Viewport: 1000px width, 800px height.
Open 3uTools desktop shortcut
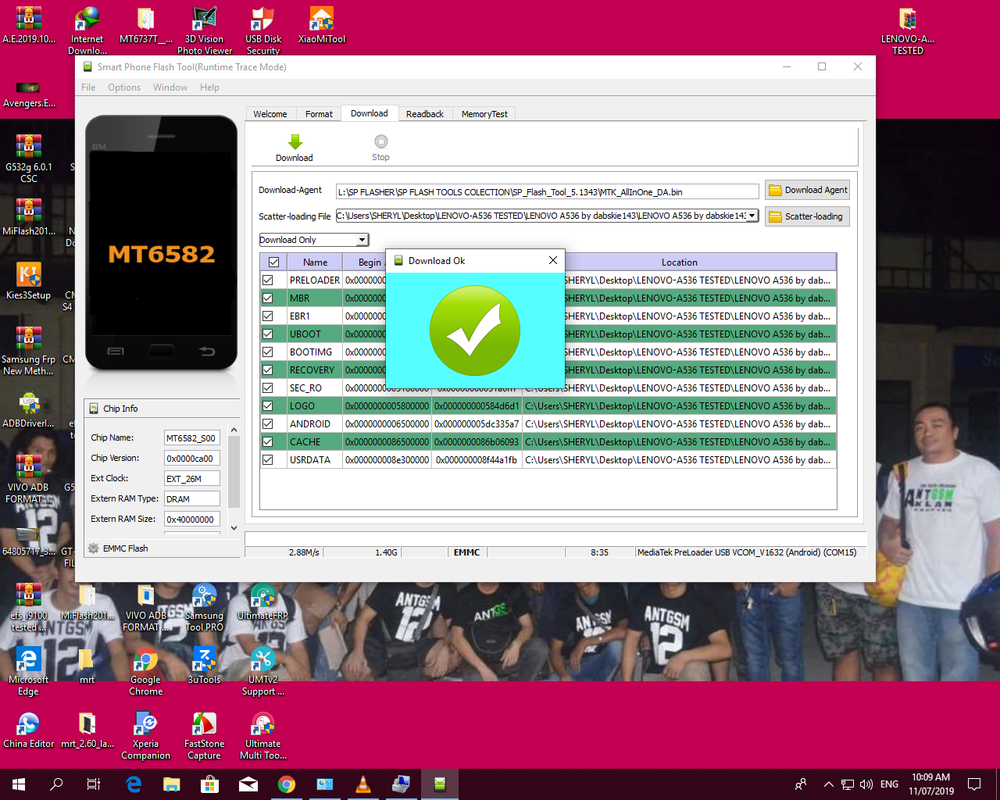pos(204,667)
